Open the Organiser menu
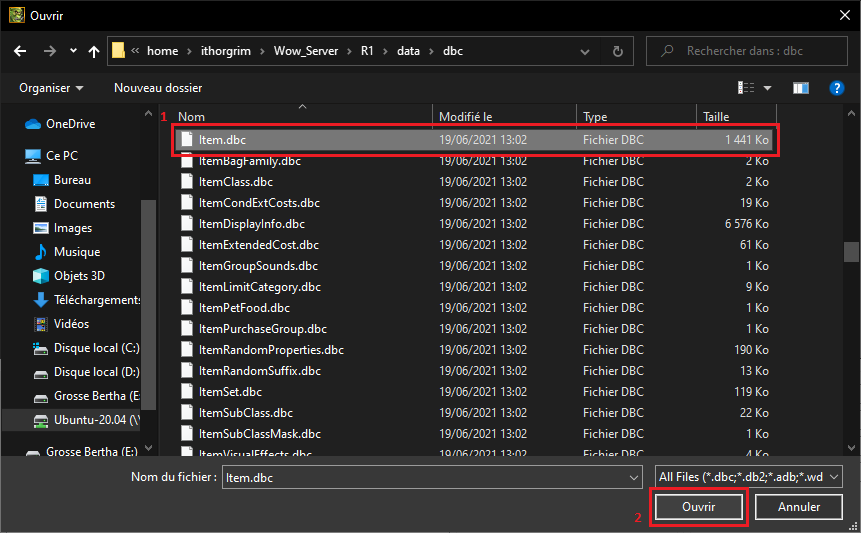 pyautogui.click(x=51, y=88)
